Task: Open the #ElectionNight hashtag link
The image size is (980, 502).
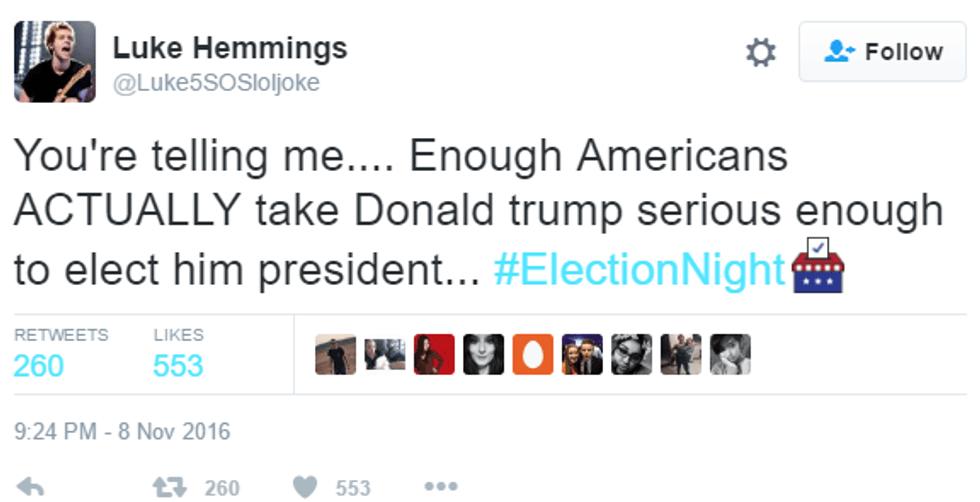Action: [640, 270]
